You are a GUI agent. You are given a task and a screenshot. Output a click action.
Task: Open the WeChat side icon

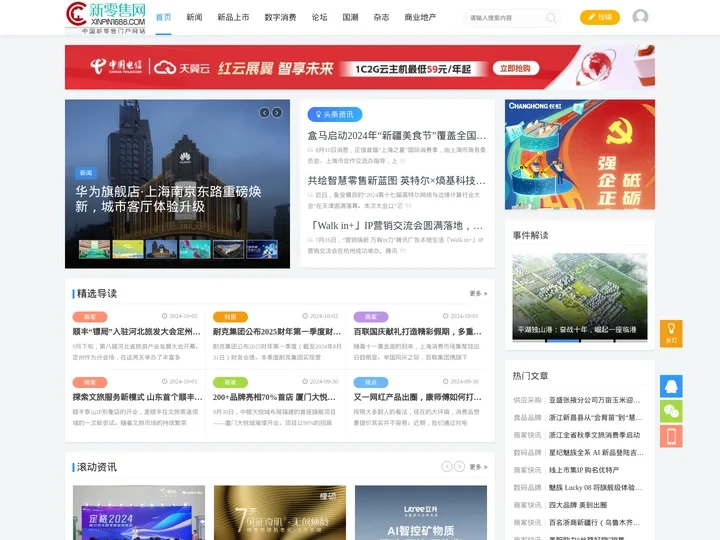tap(671, 411)
